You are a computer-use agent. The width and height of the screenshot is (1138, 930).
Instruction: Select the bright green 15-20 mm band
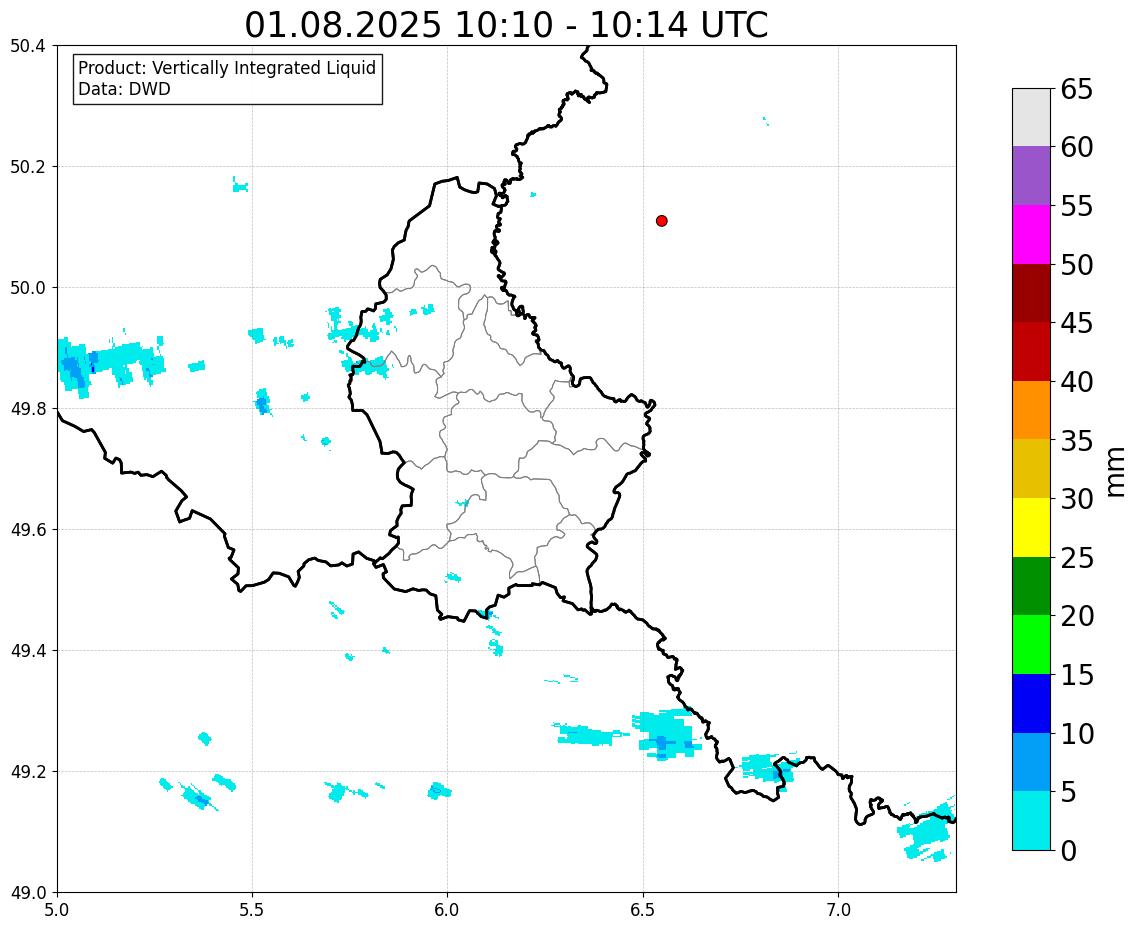1031,645
